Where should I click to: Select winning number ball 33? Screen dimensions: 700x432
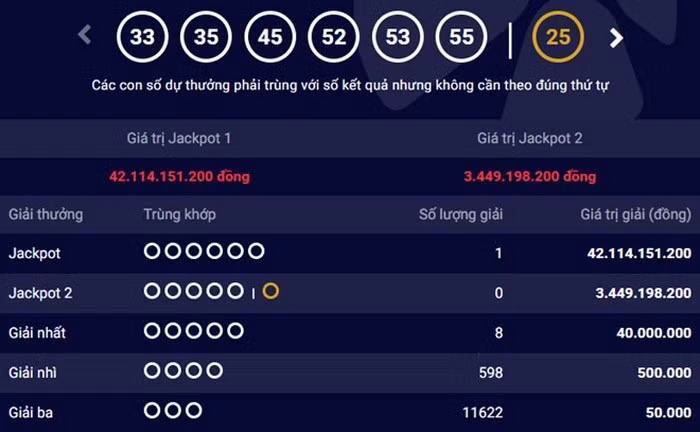[x=142, y=38]
